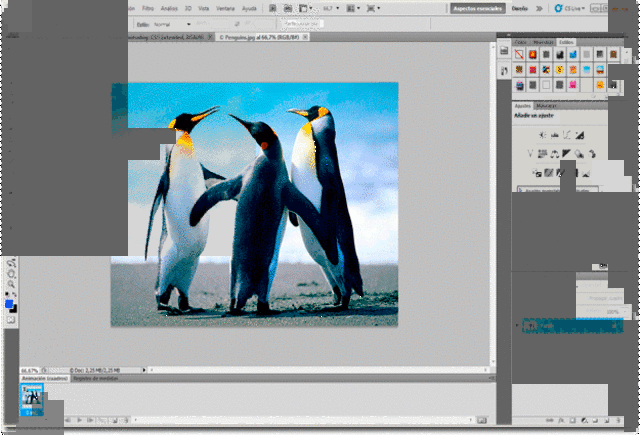Select the Zoom tool in the toolbox
The height and width of the screenshot is (435, 640).
(x=11, y=284)
